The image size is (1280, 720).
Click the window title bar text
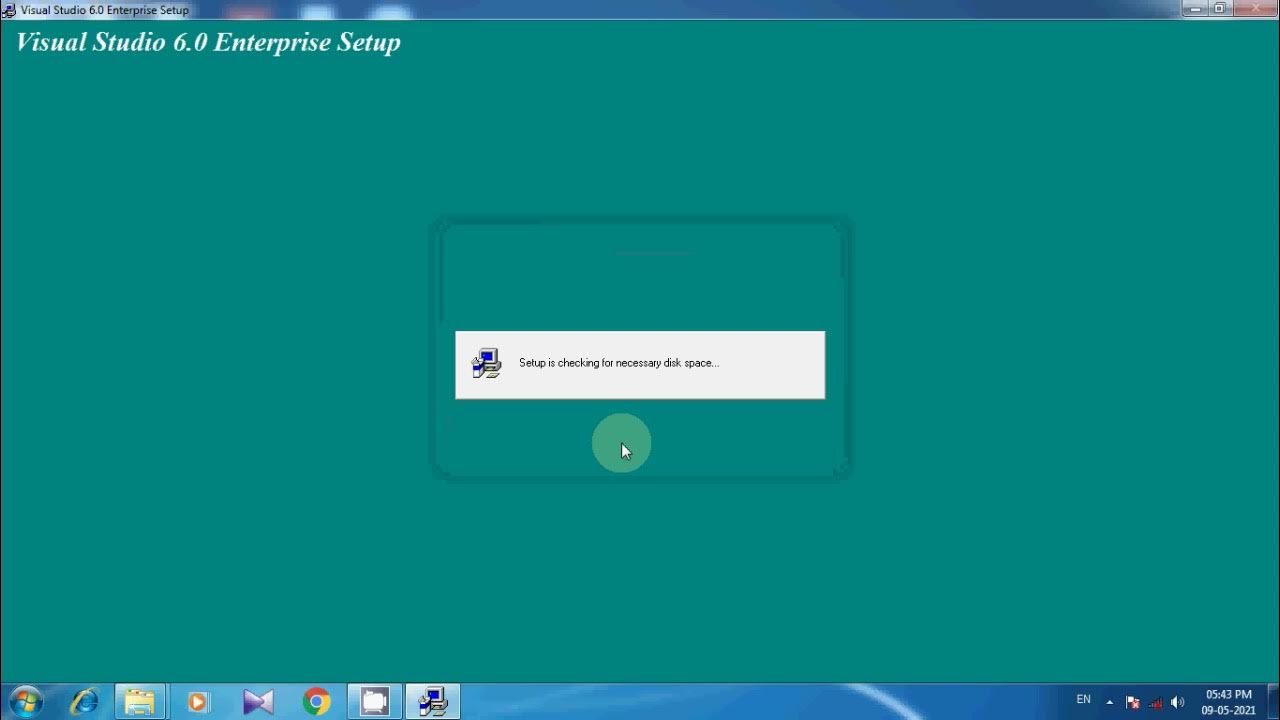(105, 10)
